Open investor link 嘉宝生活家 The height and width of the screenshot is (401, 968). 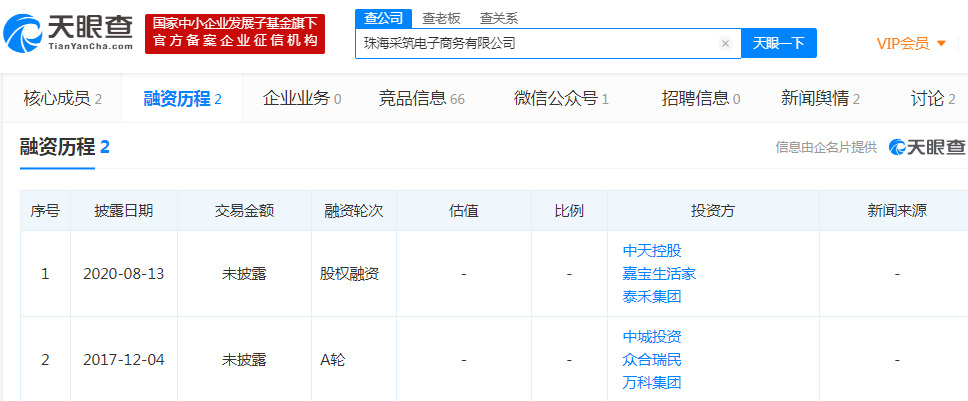(x=659, y=273)
